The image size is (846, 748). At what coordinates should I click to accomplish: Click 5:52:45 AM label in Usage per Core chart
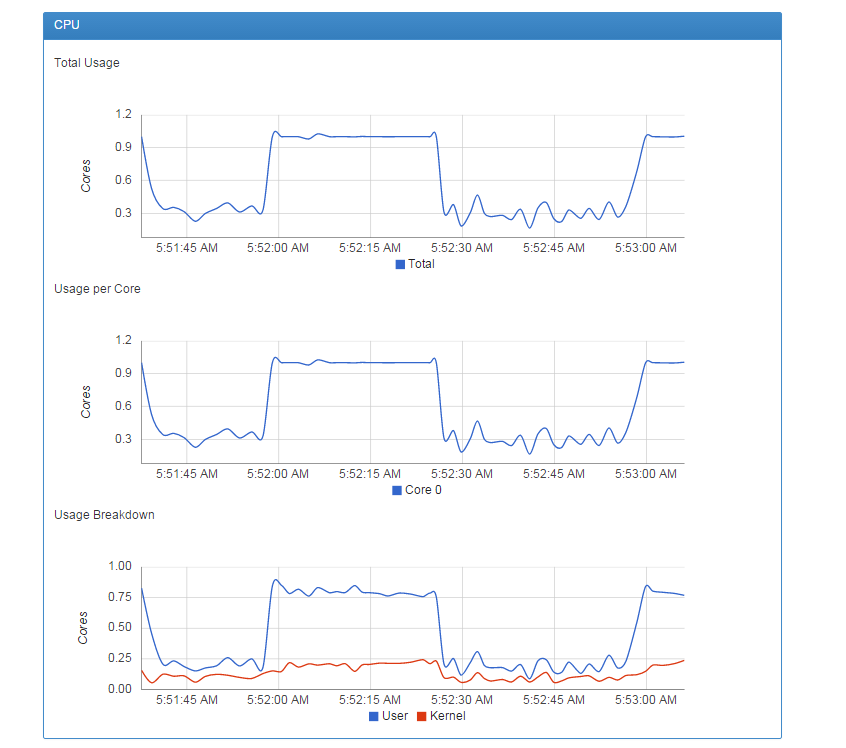tap(554, 474)
